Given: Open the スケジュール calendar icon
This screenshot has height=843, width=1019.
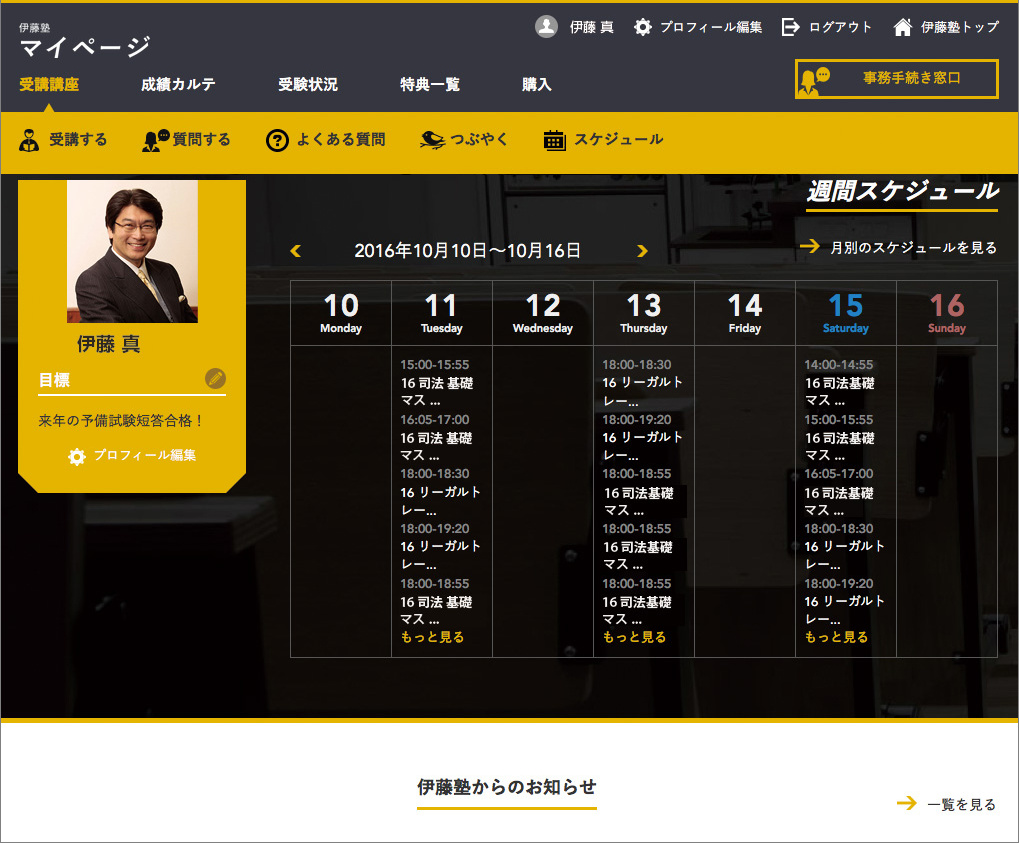Looking at the screenshot, I should 554,140.
